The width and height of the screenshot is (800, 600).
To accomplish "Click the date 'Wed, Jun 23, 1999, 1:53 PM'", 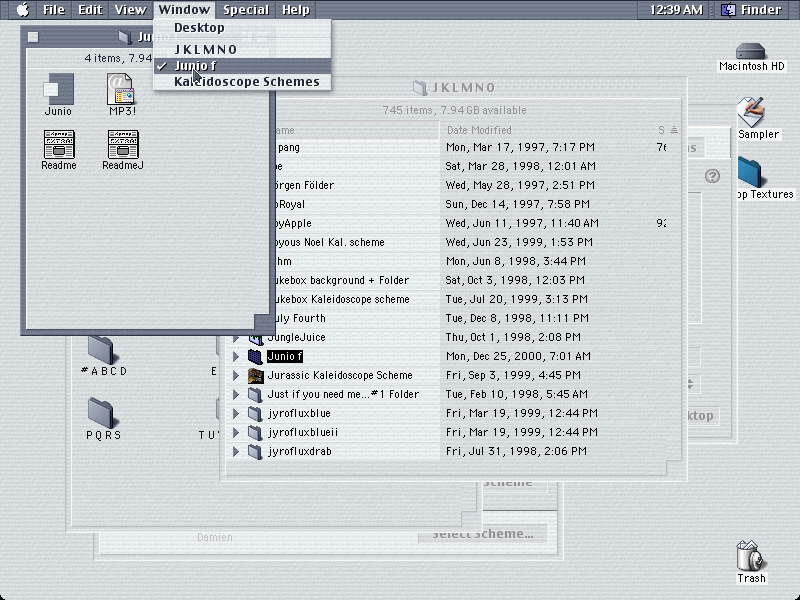I will [x=519, y=242].
